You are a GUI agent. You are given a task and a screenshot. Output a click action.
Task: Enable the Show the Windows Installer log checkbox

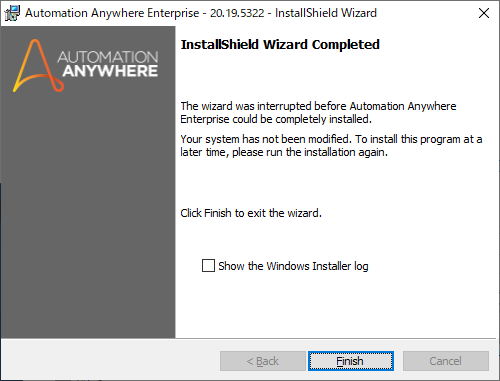pos(208,266)
